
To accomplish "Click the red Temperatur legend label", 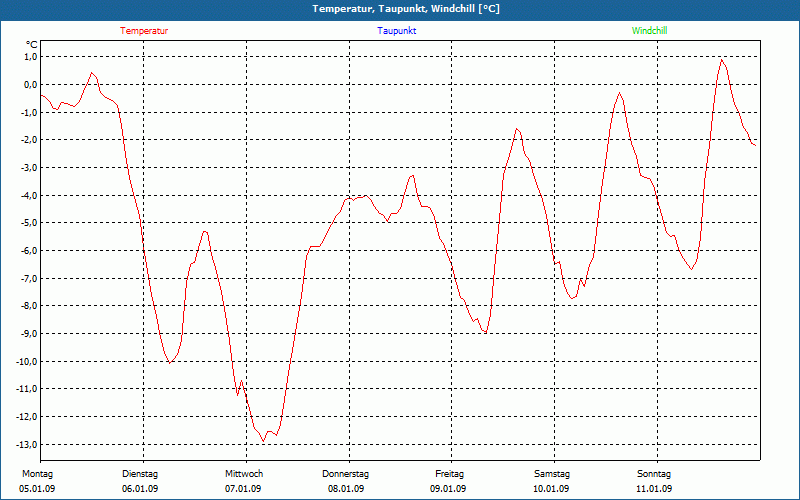I will coord(144,31).
